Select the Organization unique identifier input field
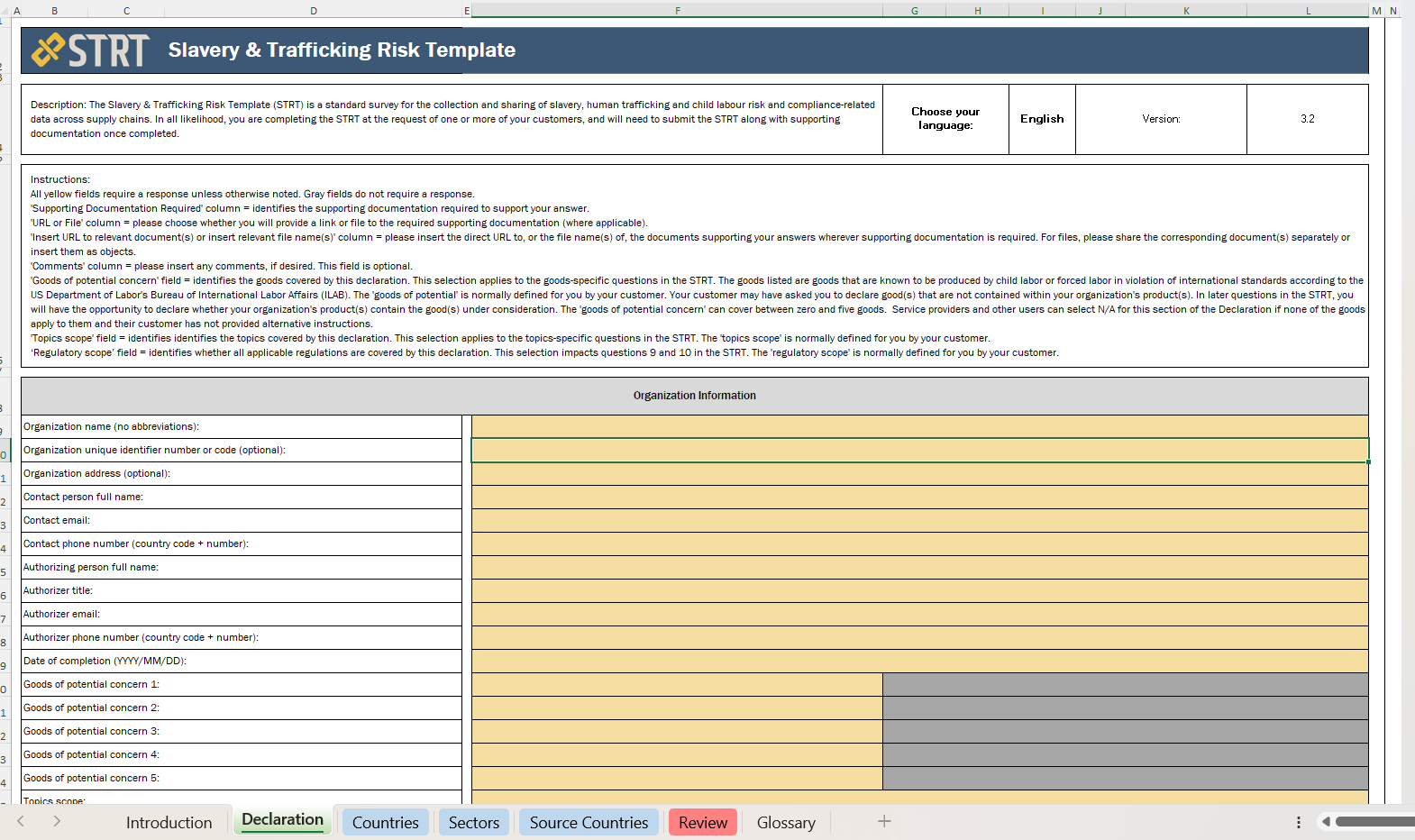The image size is (1415, 840). [919, 451]
